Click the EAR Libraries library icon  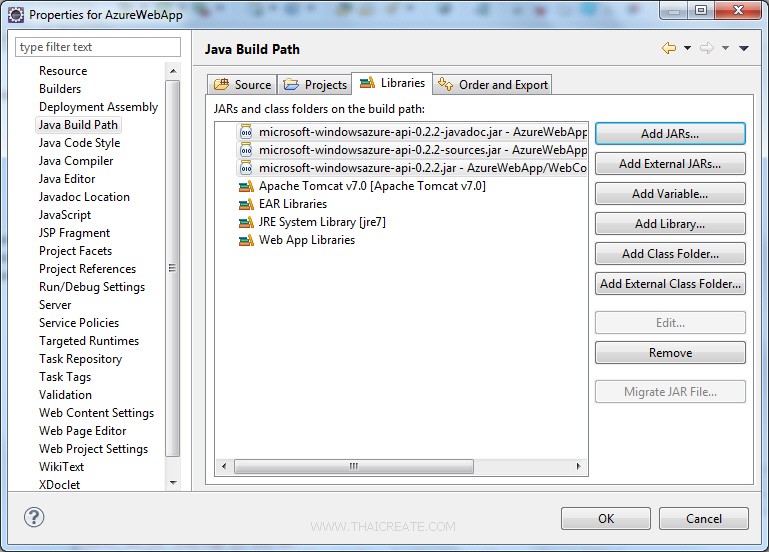point(246,204)
